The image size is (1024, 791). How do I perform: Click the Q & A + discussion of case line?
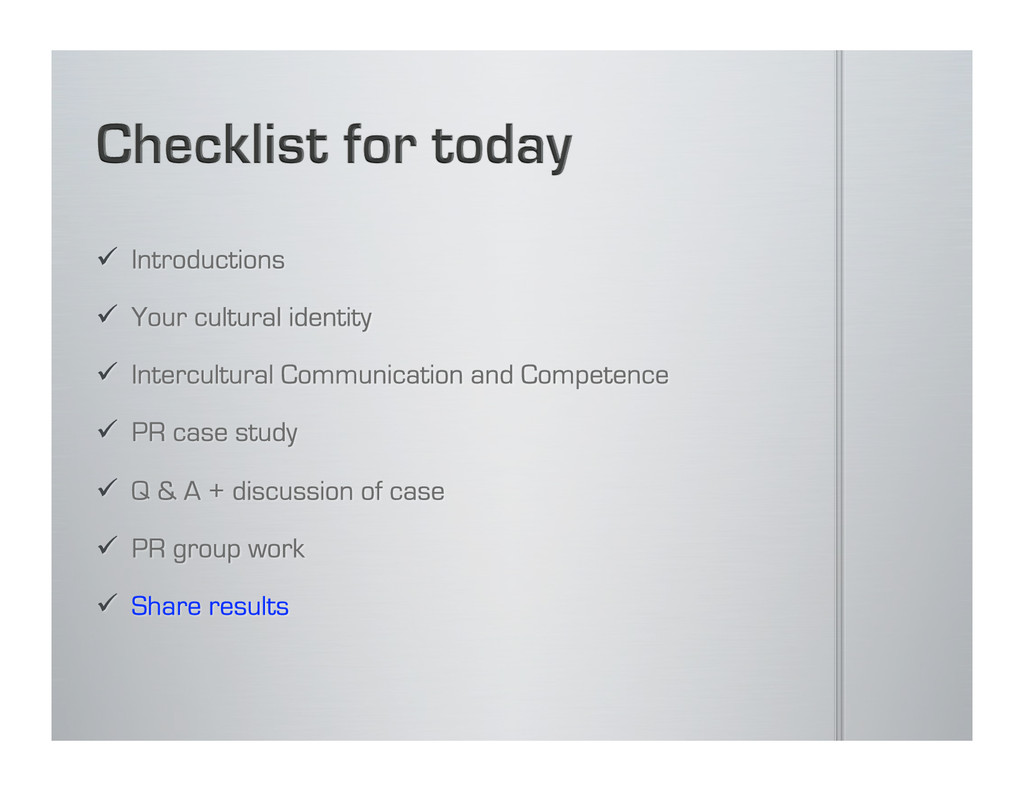pyautogui.click(x=287, y=491)
